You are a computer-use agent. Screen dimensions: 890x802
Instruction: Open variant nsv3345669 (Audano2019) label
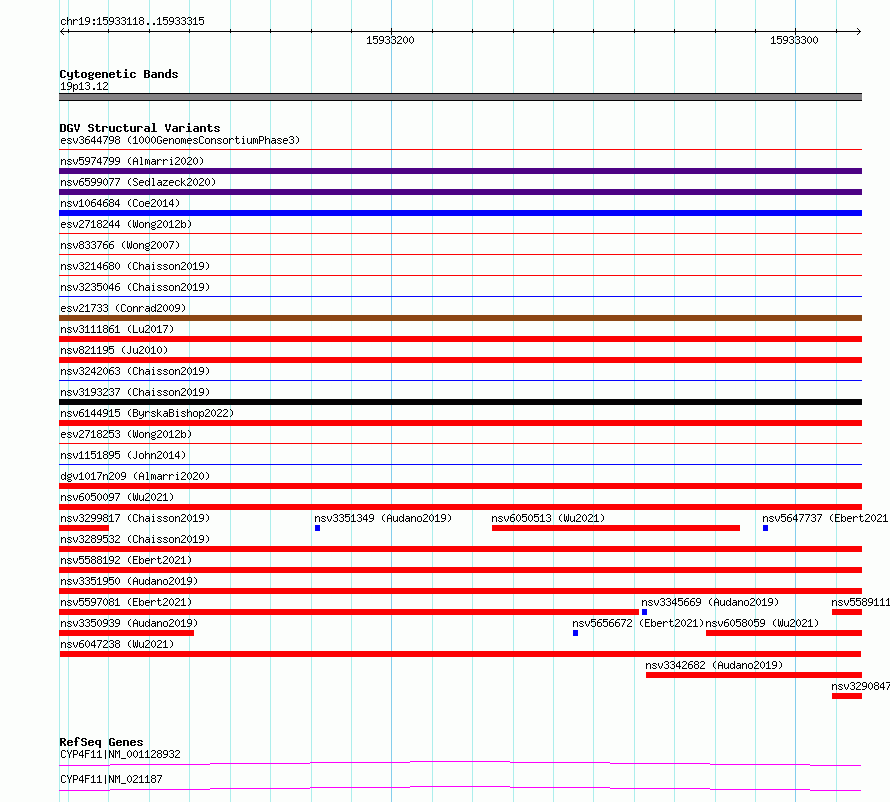click(x=710, y=602)
